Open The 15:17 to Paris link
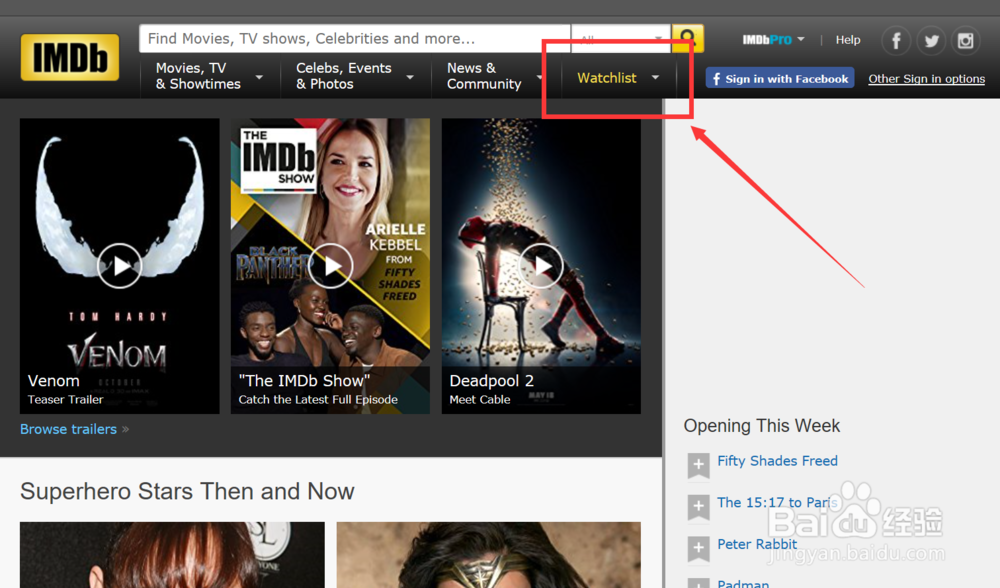This screenshot has height=588, width=1000. 777,503
